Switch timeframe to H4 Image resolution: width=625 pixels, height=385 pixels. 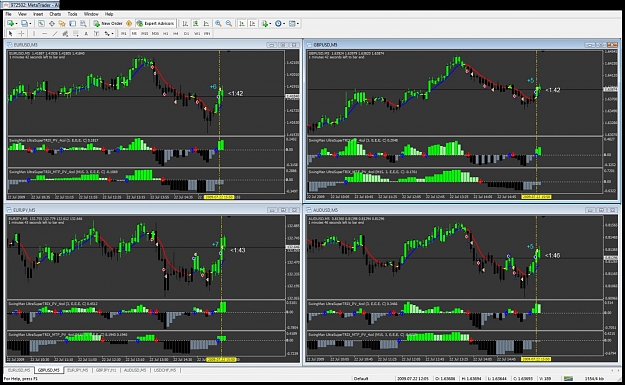[x=176, y=33]
